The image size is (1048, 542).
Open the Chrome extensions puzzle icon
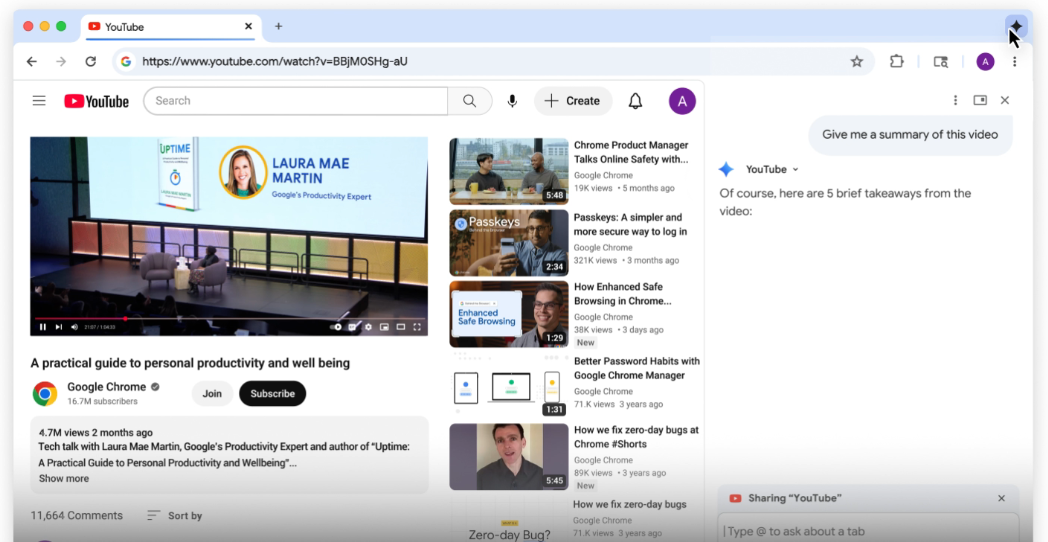pyautogui.click(x=896, y=61)
